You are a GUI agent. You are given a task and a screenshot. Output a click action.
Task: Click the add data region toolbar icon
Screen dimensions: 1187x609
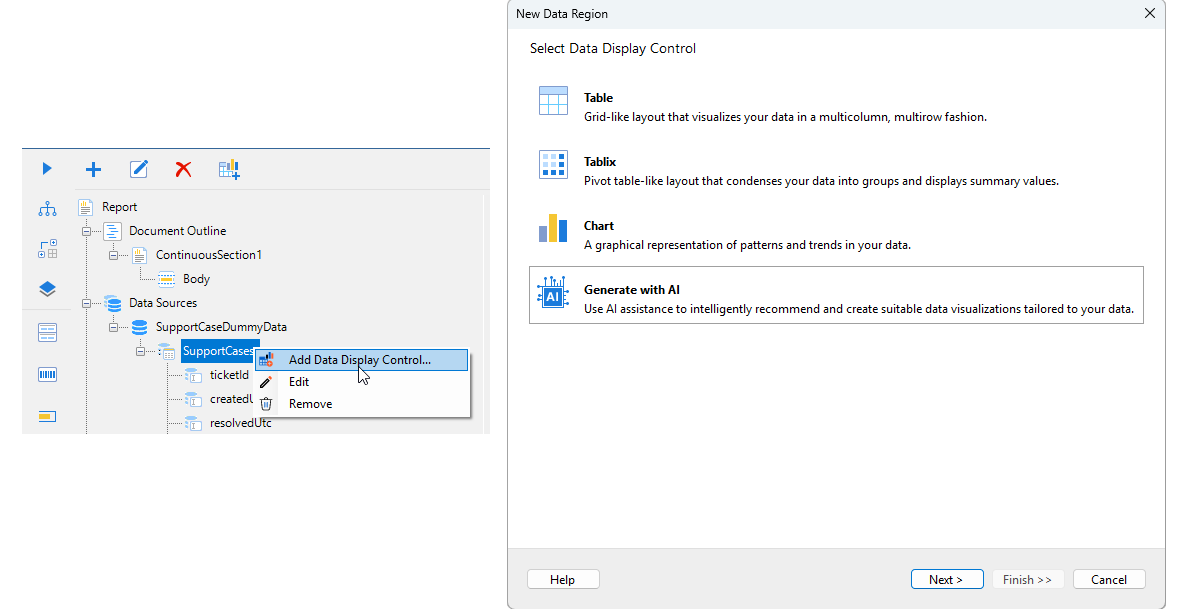click(x=229, y=169)
